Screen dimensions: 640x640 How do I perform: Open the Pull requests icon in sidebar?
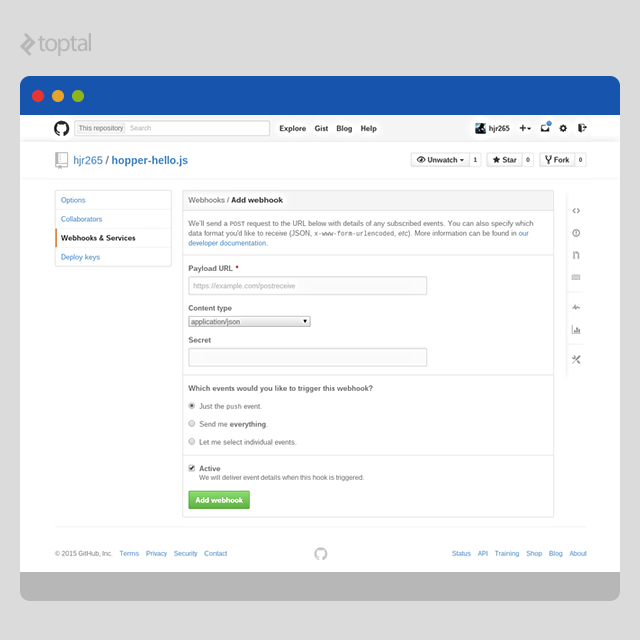[576, 255]
